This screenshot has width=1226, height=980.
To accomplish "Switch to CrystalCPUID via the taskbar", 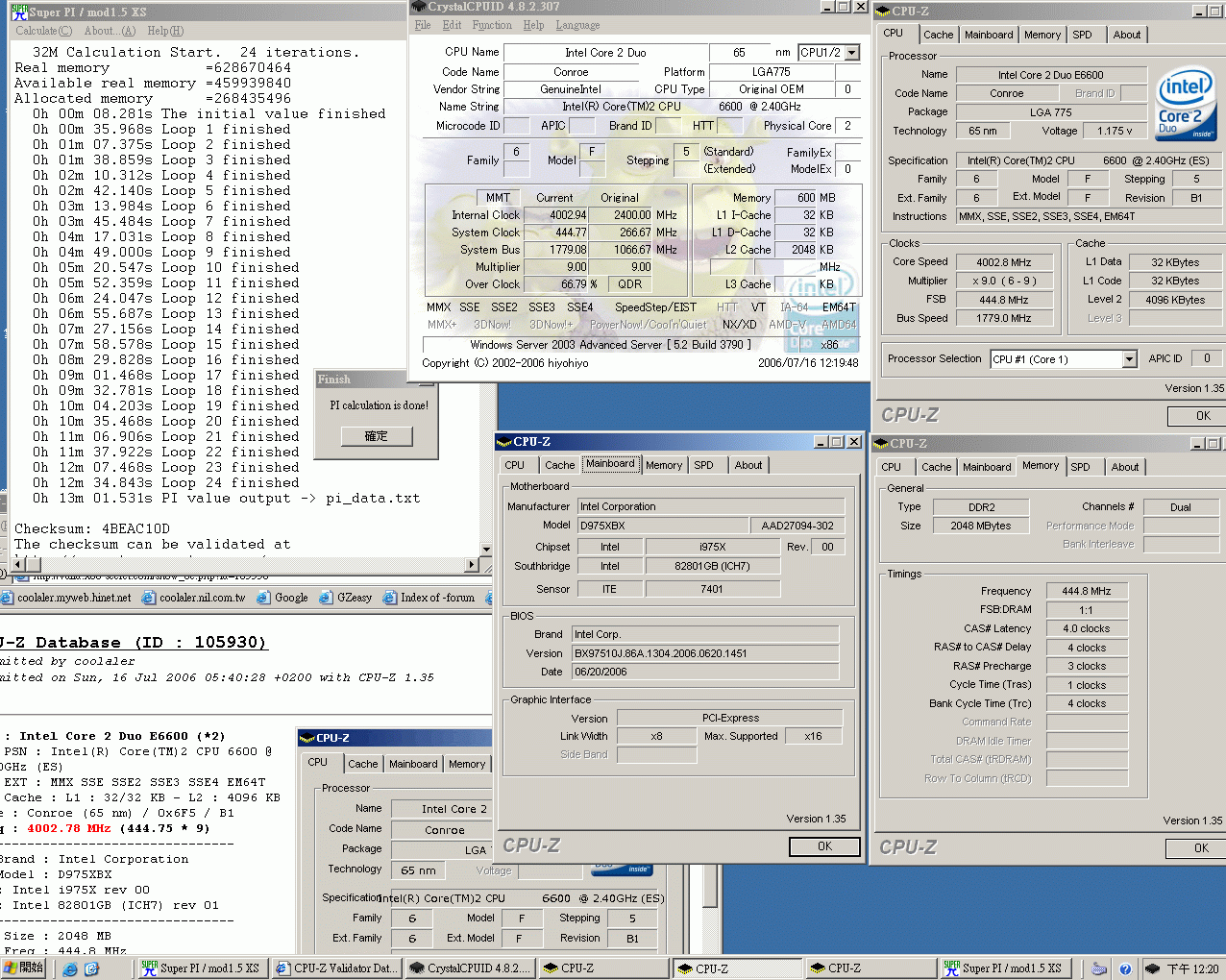I will click(x=469, y=968).
